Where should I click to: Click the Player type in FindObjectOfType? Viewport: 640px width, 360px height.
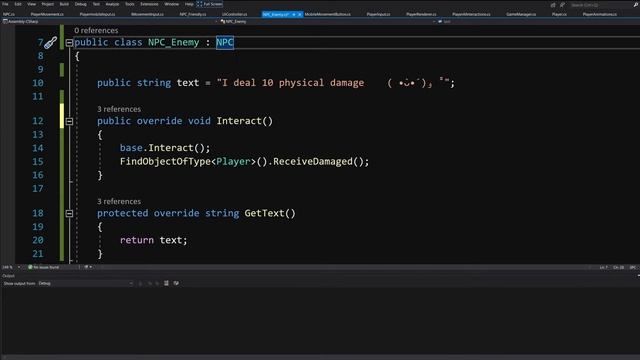click(233, 162)
